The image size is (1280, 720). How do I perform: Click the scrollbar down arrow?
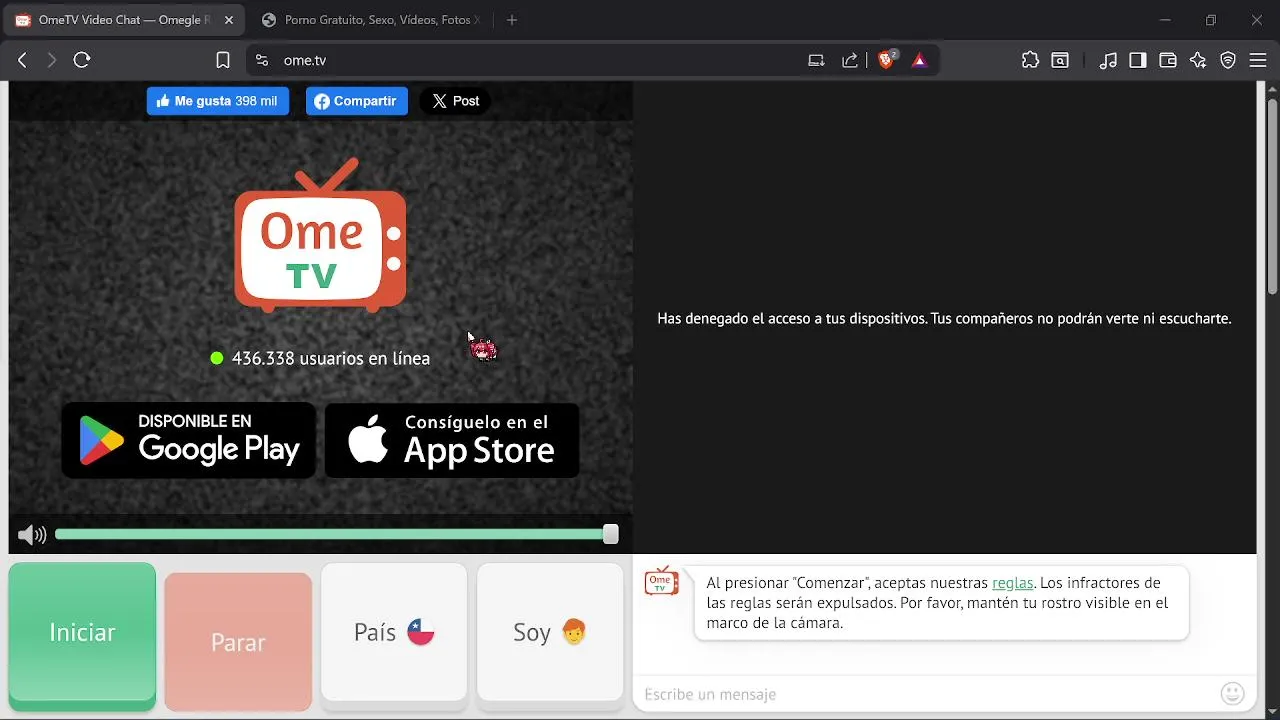point(1272,711)
